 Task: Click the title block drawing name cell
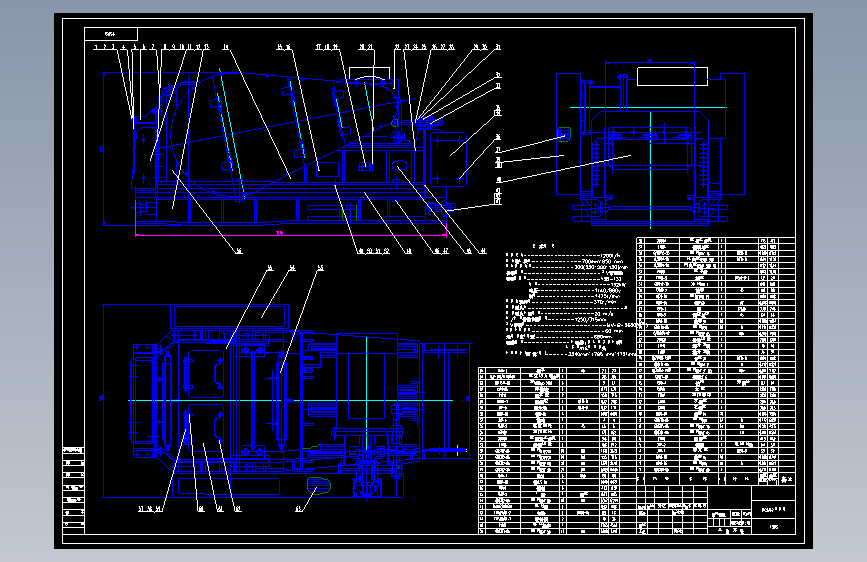(774, 510)
